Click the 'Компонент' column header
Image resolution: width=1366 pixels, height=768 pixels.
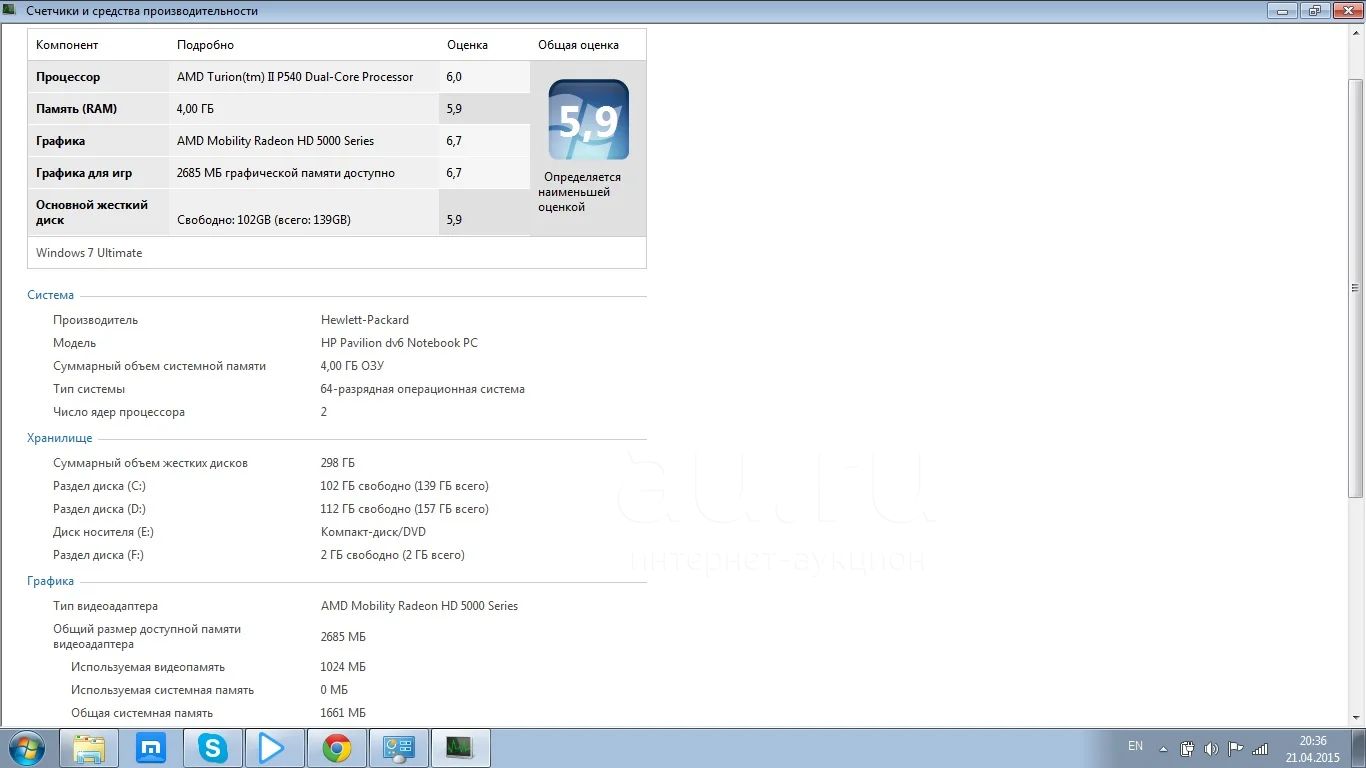click(67, 45)
